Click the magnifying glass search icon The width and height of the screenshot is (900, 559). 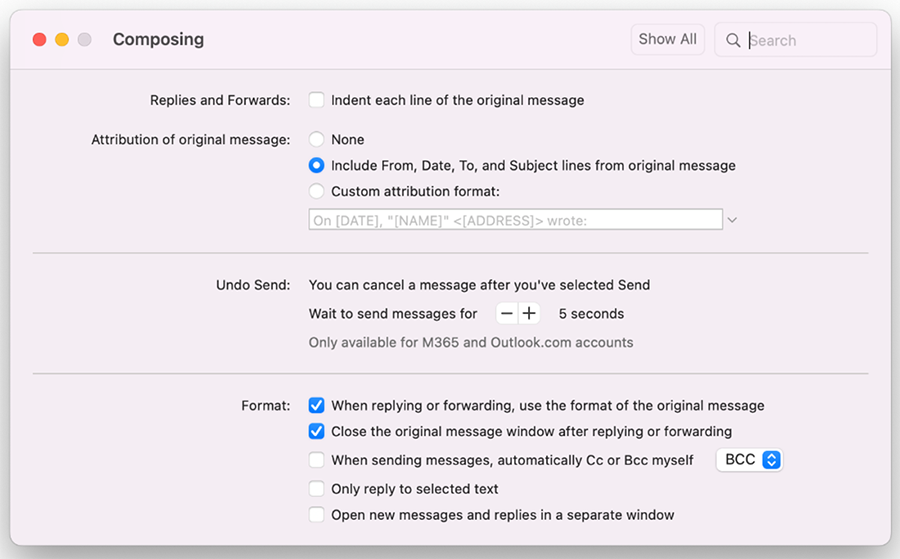[x=733, y=40]
